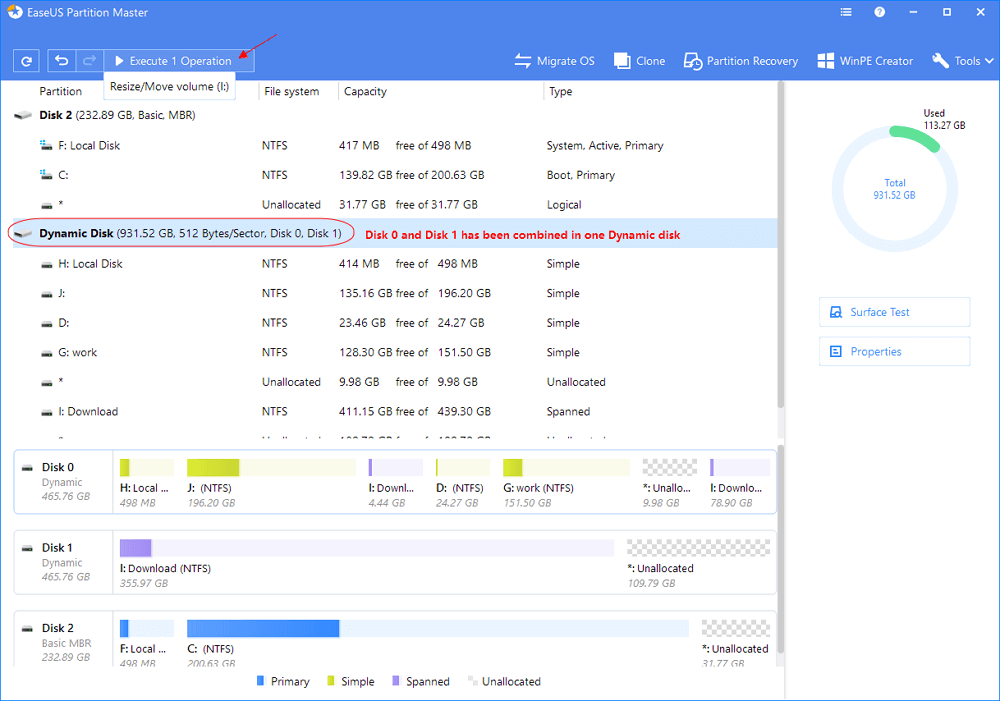Click the Capacity column header
Viewport: 1000px width, 701px height.
coord(365,91)
